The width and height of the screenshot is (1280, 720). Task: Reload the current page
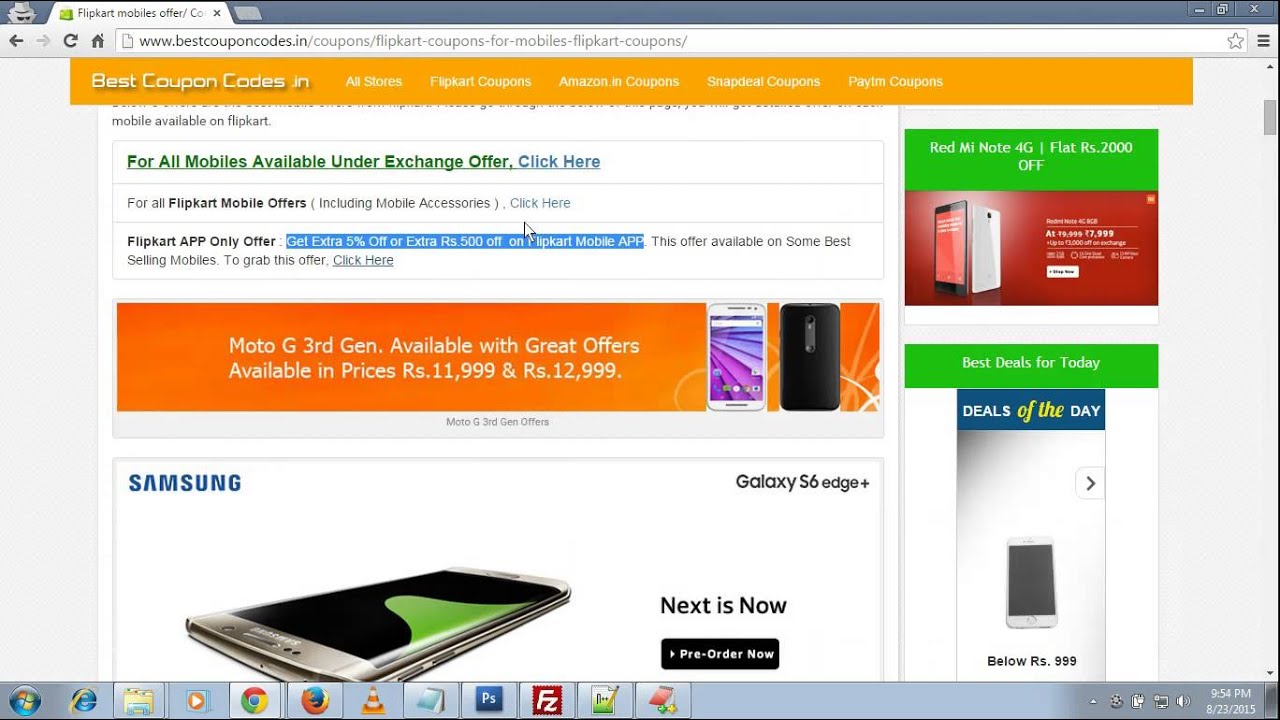pos(70,41)
